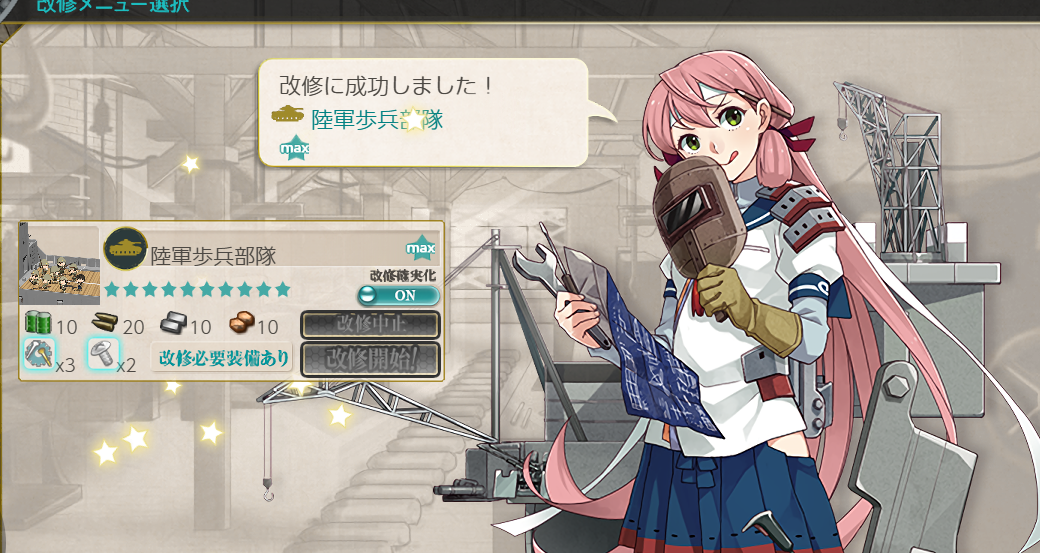Click 陸軍歩兵部隊 name in speech bubble
1040x553 pixels.
point(377,120)
